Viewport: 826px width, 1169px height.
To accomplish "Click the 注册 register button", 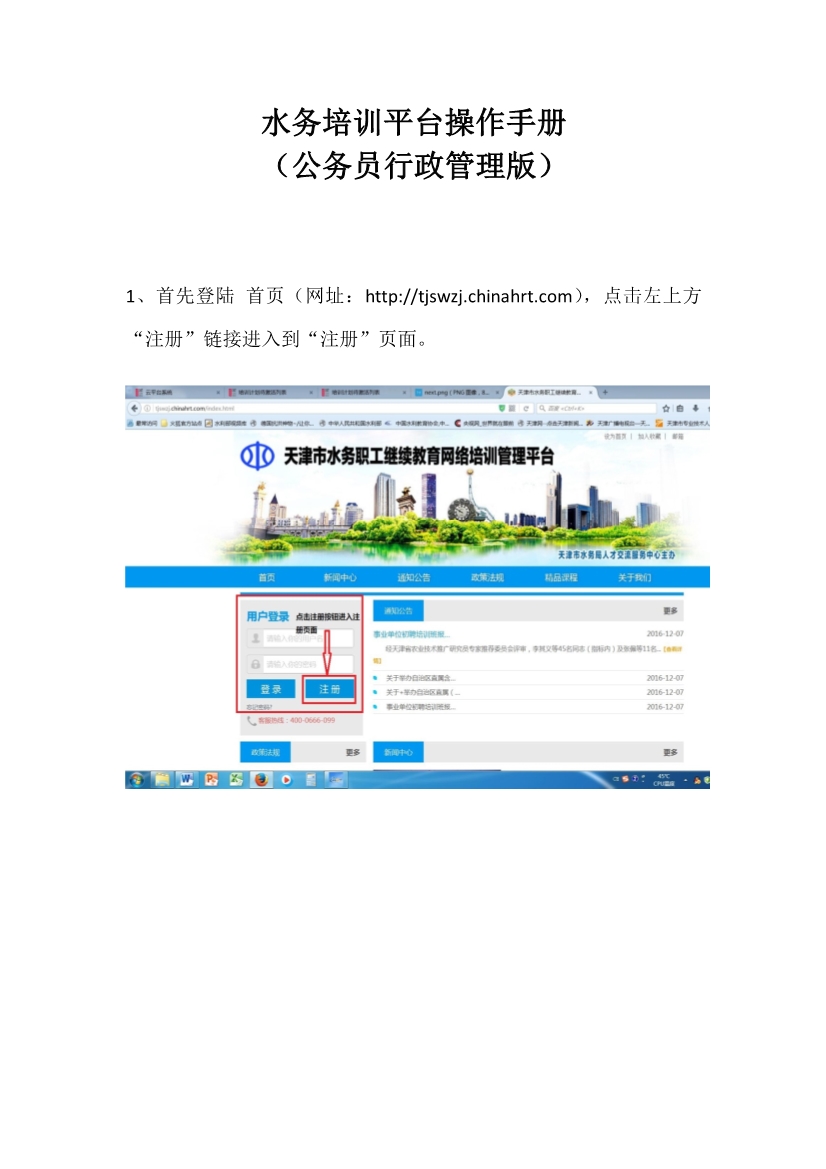I will click(329, 689).
